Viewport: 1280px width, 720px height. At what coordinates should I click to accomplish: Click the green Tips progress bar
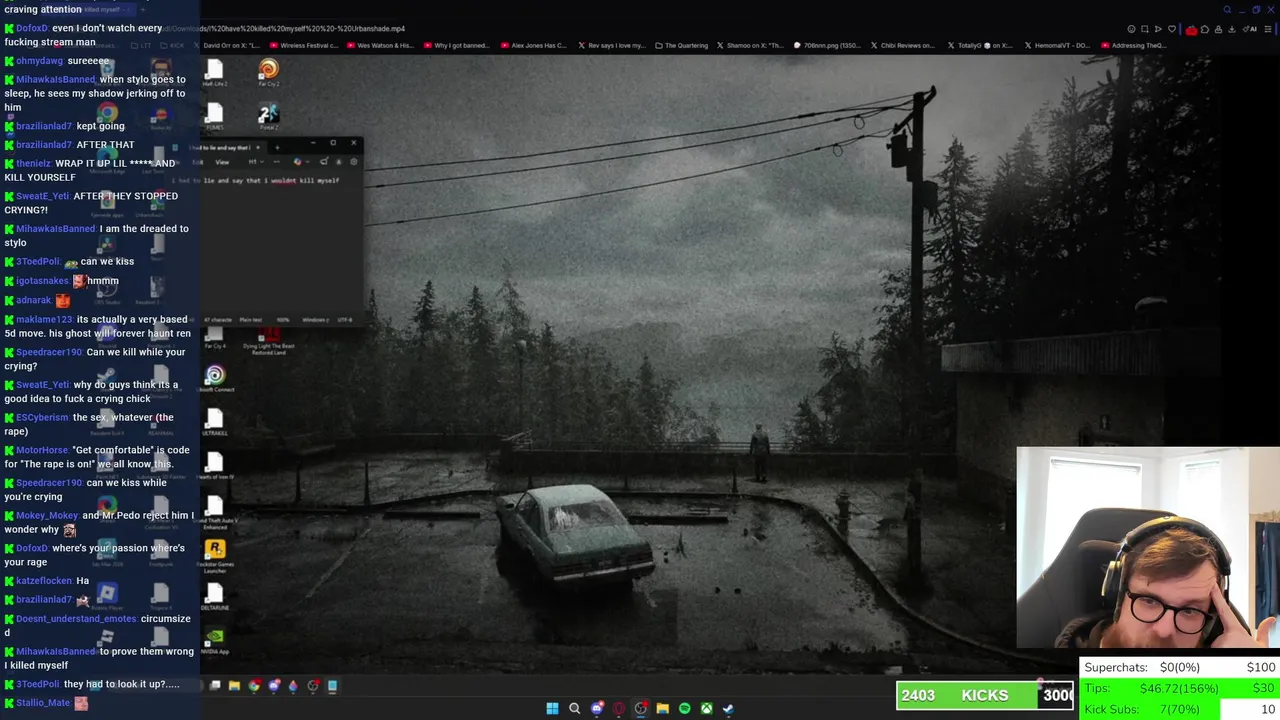pyautogui.click(x=1179, y=689)
